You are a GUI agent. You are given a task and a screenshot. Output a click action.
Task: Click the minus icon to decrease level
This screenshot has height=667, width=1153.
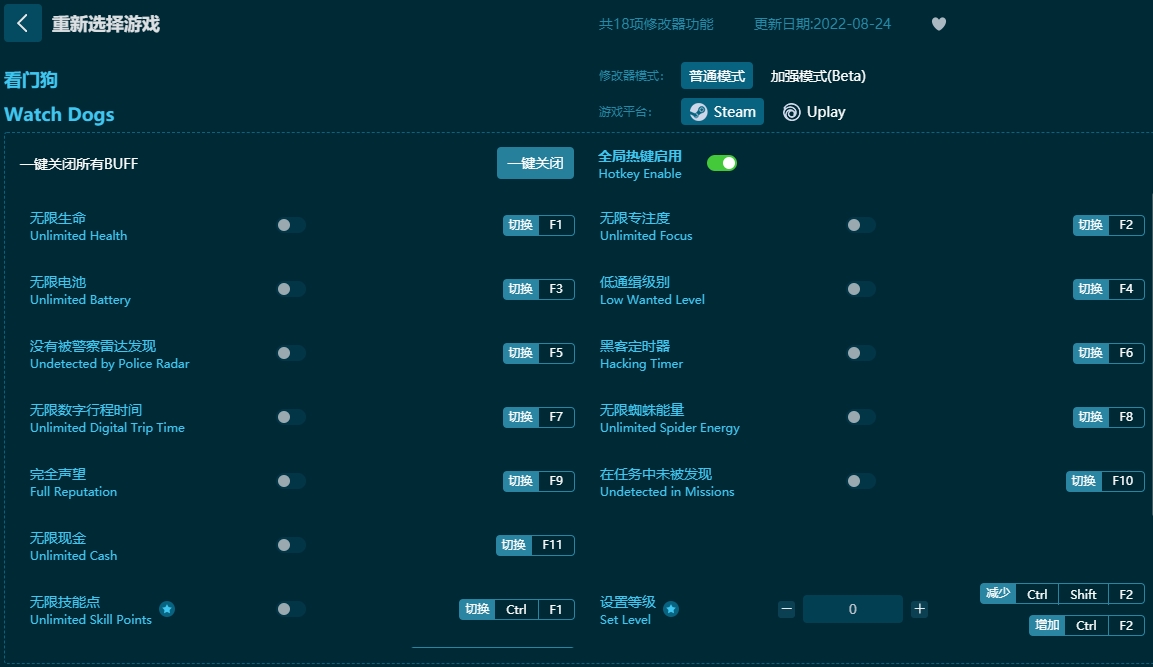click(786, 608)
